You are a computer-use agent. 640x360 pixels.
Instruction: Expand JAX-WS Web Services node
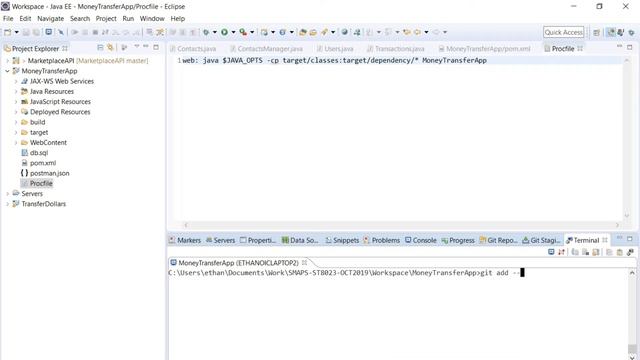coord(16,81)
